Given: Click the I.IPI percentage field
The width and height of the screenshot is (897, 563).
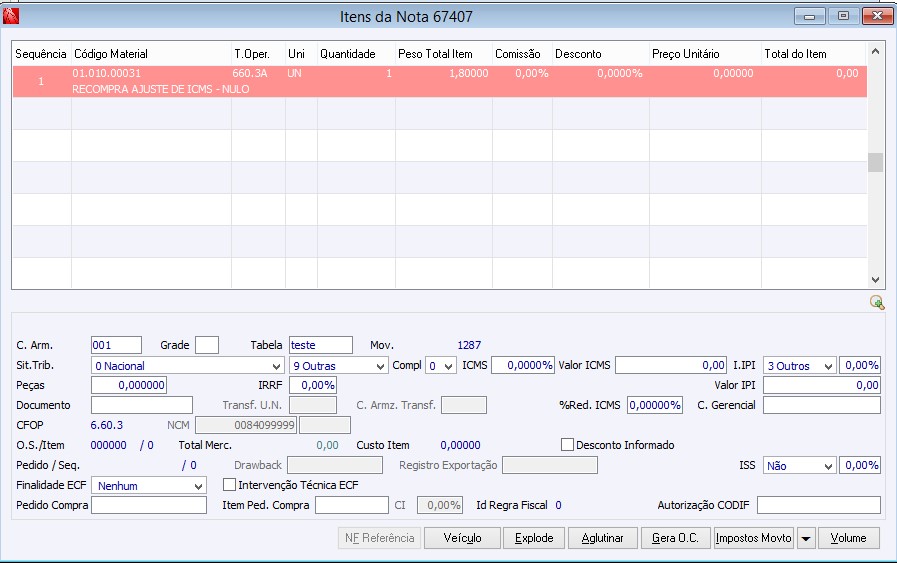Looking at the screenshot, I should point(859,365).
